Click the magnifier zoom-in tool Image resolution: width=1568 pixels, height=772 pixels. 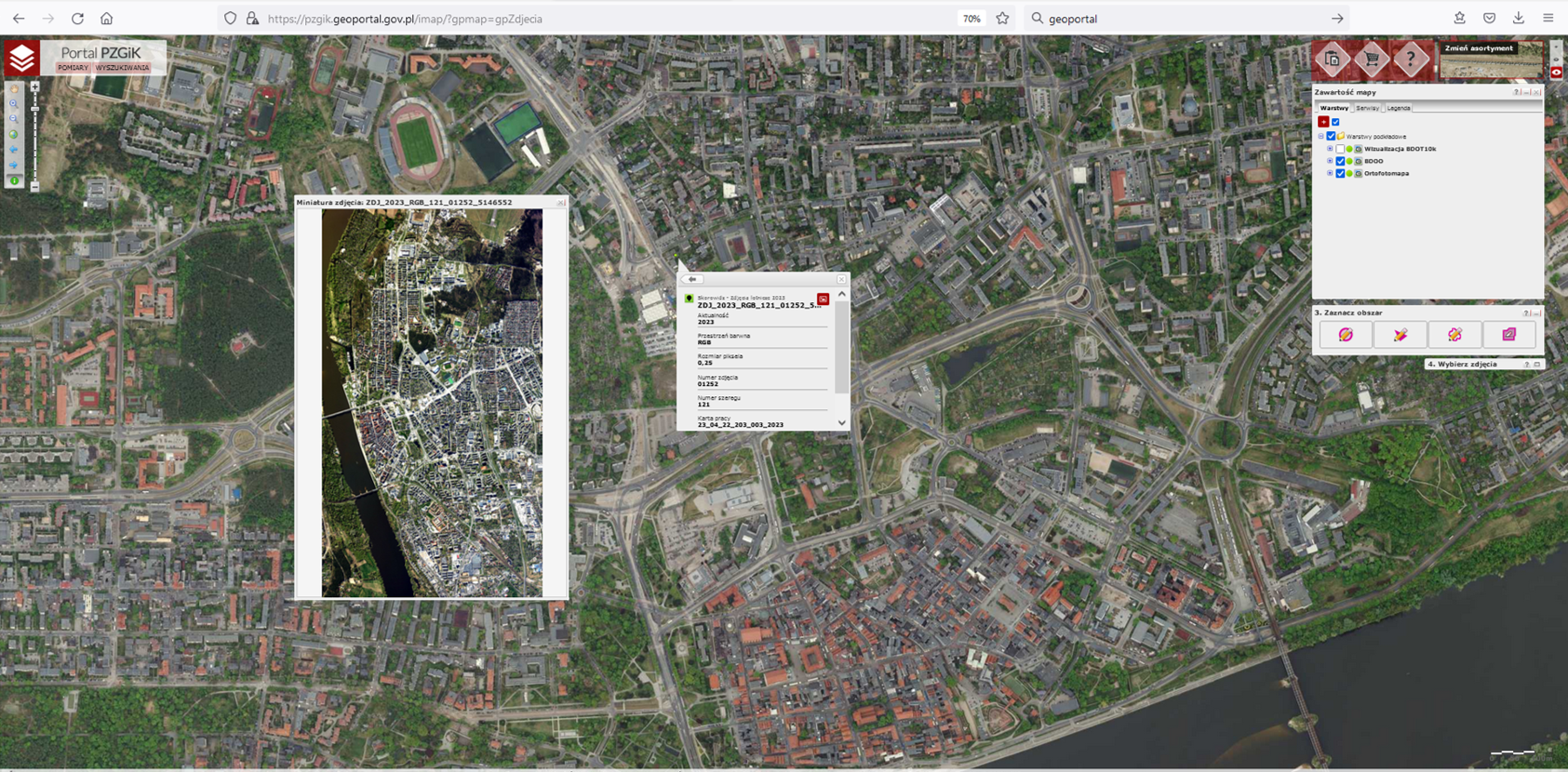pyautogui.click(x=14, y=105)
